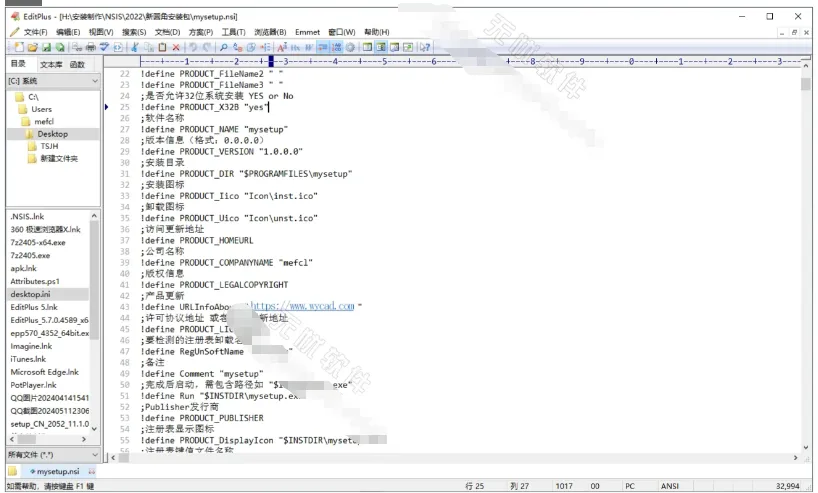
Task: Open the Emmet menu
Action: point(308,32)
